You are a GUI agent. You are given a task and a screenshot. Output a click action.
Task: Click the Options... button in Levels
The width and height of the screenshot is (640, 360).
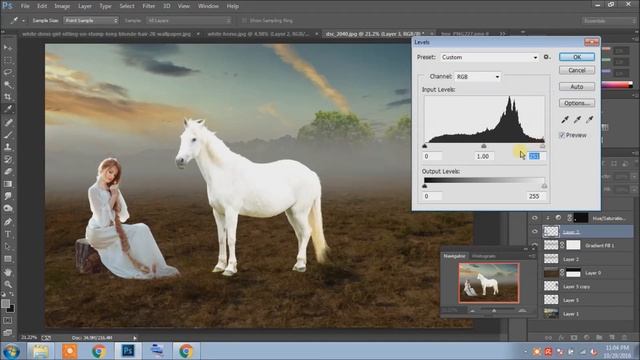577,103
